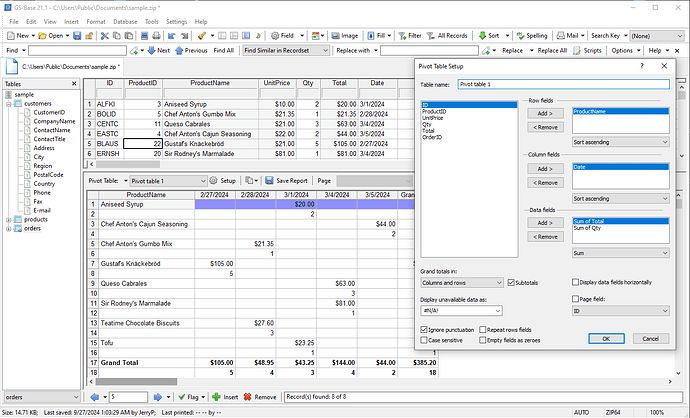Click the padlock icon next to Save

(x=89, y=36)
